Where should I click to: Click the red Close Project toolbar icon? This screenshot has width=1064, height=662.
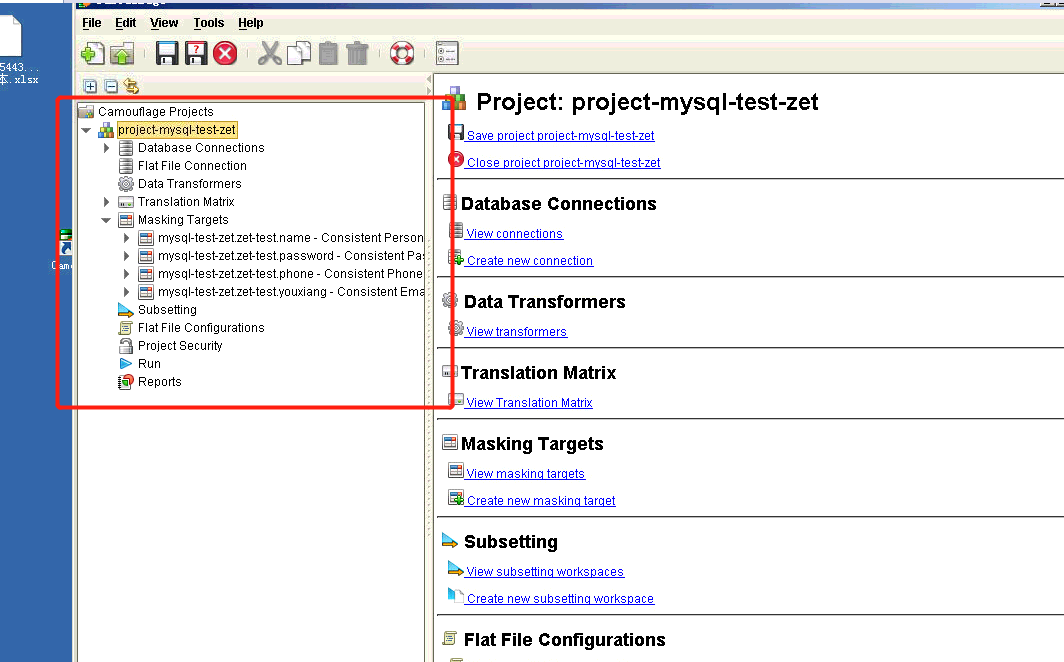pyautogui.click(x=225, y=53)
